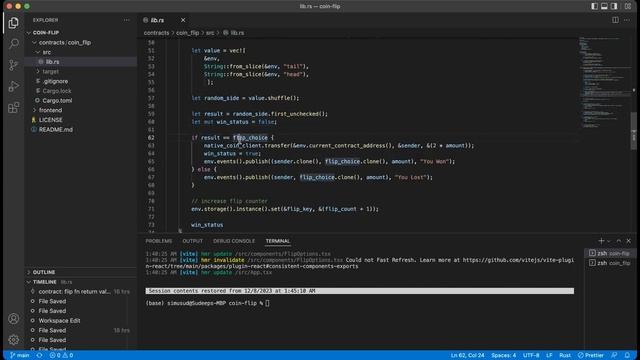Switch to PROBLEMS panel tab
The width and height of the screenshot is (640, 360).
[159, 241]
